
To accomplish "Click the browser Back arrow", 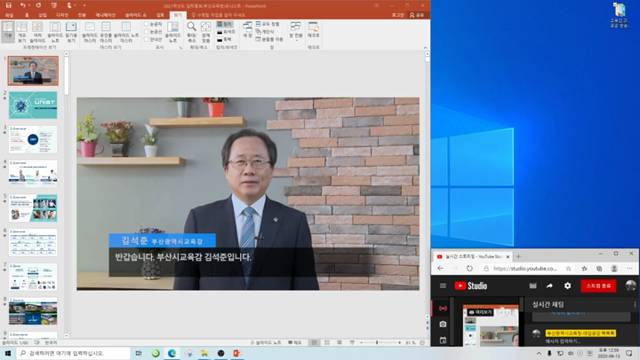I will point(440,269).
